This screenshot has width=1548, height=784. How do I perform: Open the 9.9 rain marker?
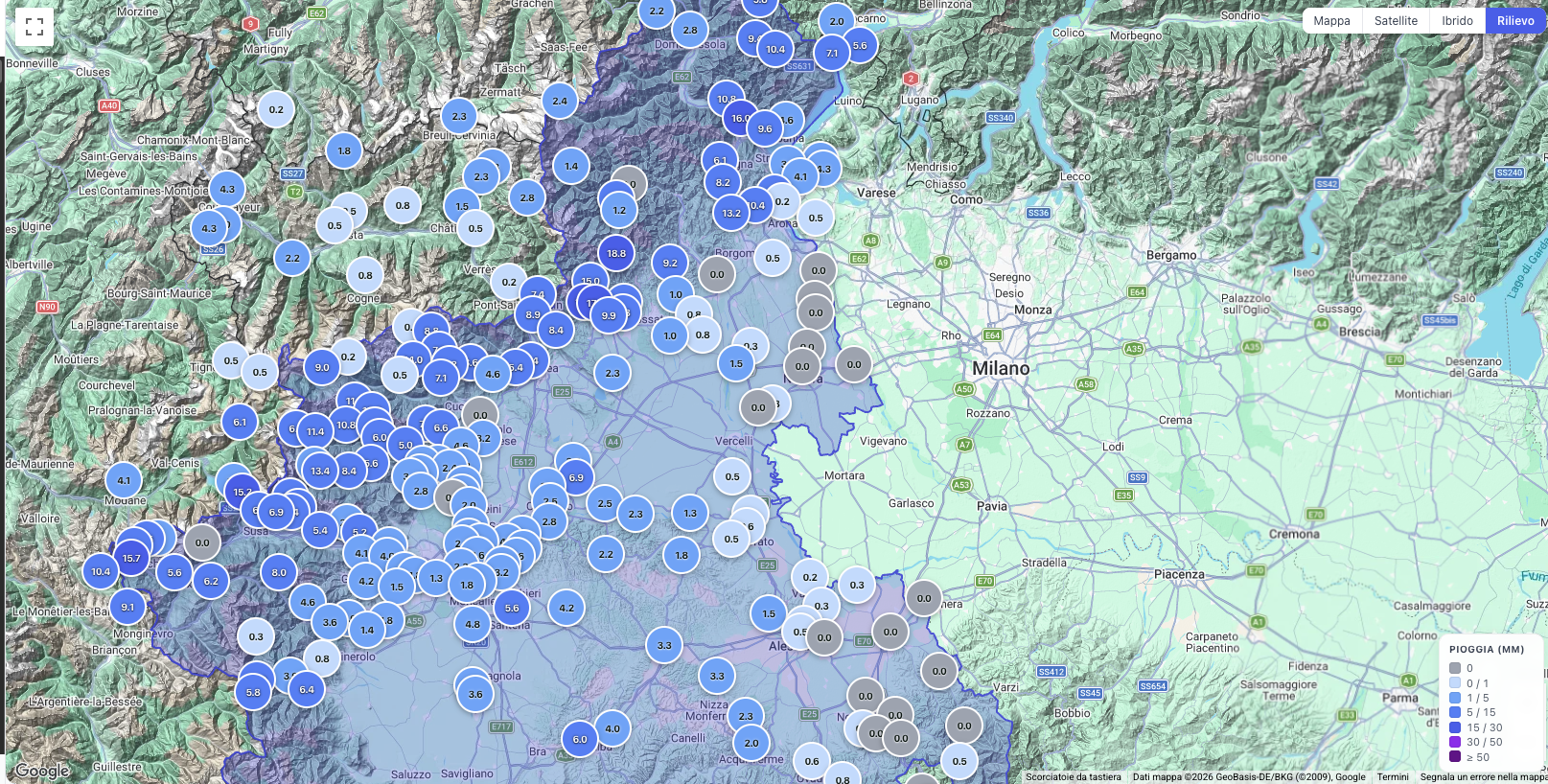point(609,315)
